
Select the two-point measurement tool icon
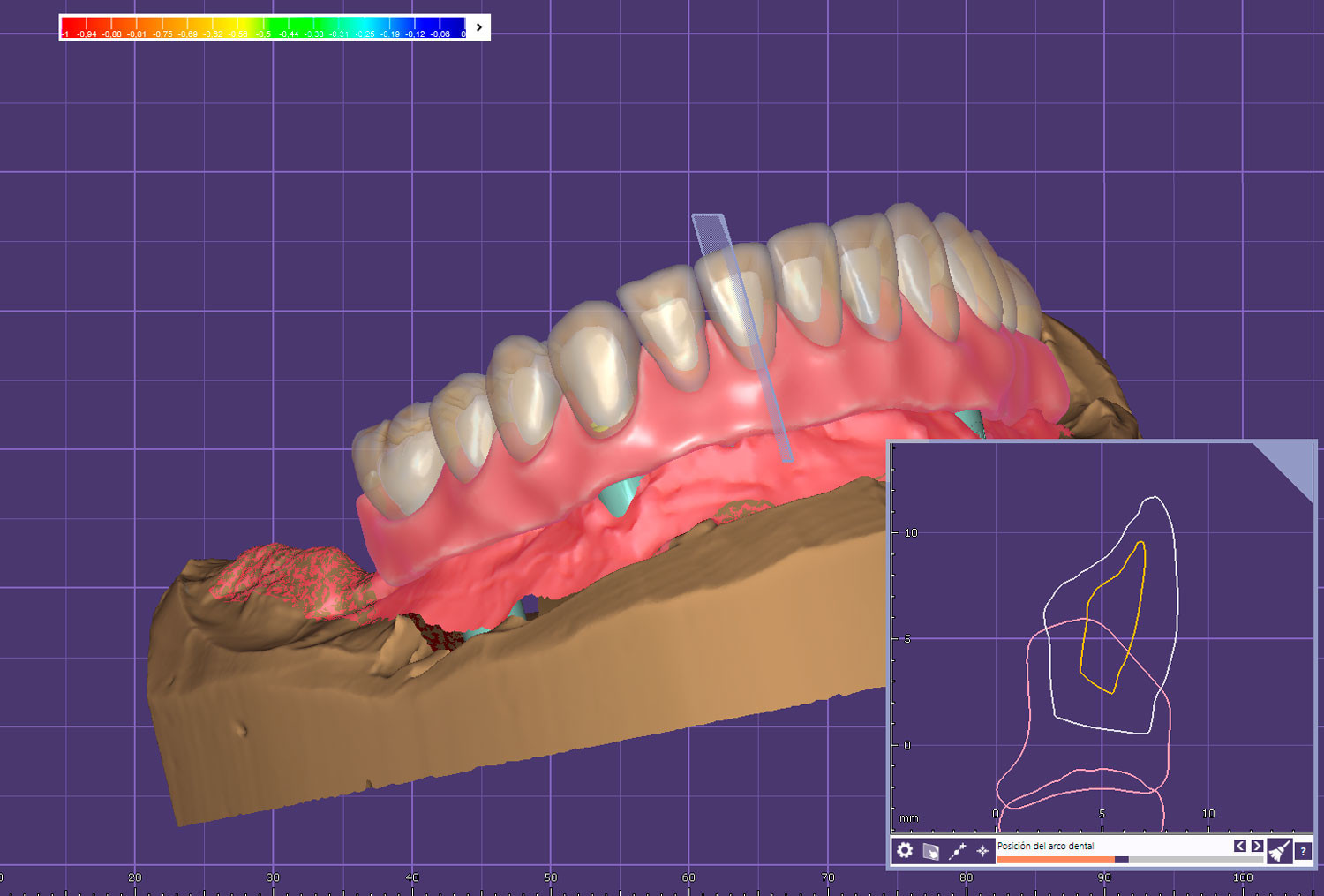(x=957, y=851)
